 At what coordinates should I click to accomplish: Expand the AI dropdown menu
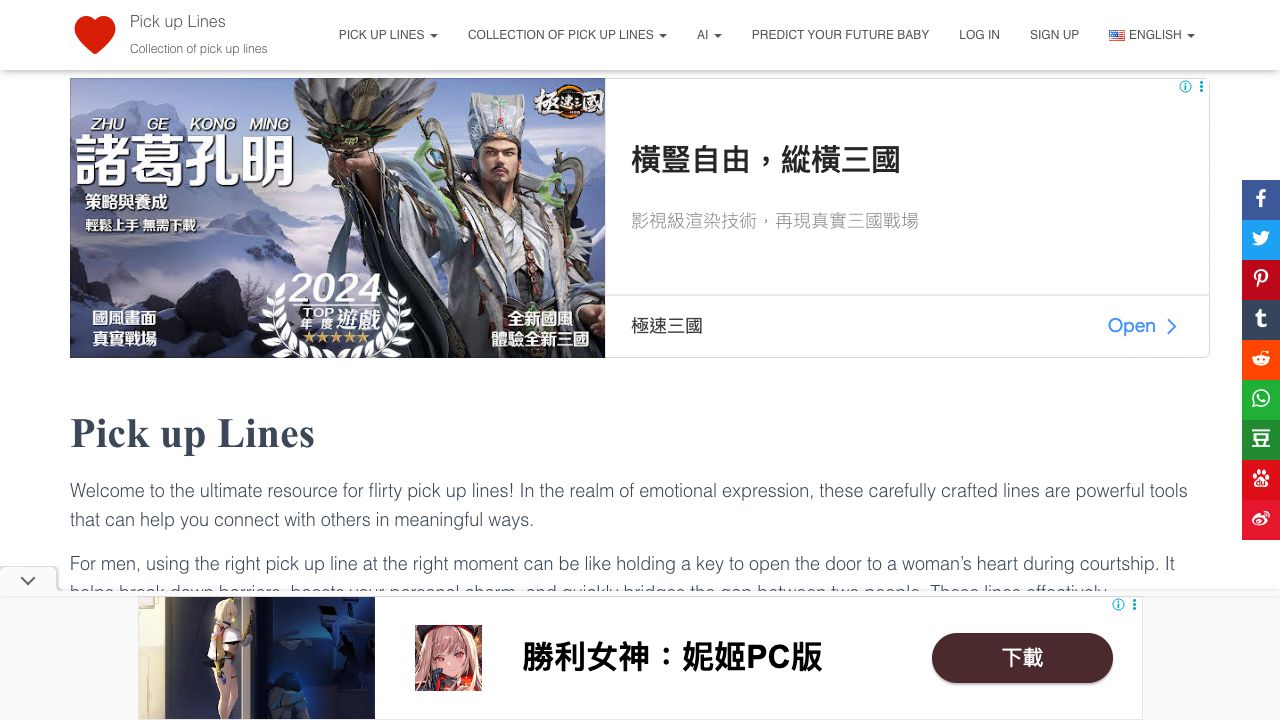pos(709,35)
